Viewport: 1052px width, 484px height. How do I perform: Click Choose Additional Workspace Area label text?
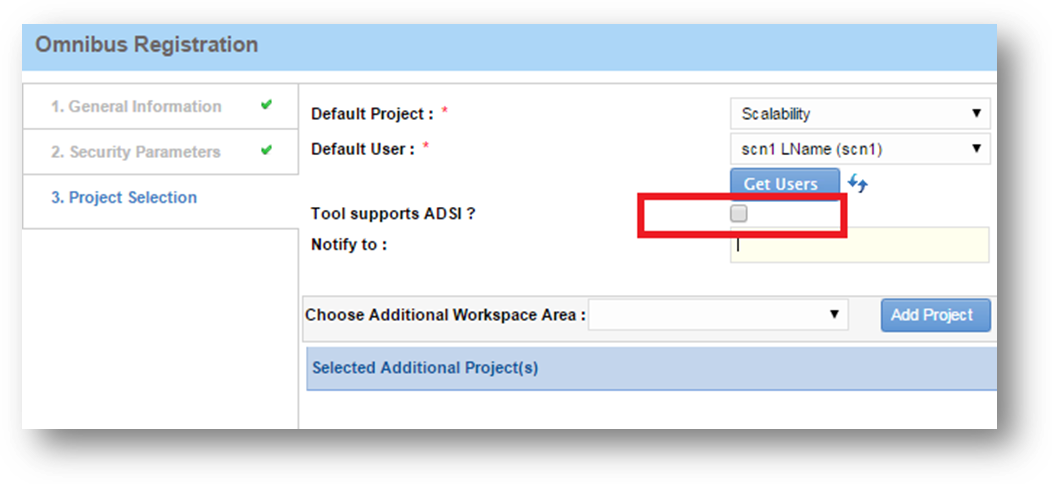tap(445, 315)
